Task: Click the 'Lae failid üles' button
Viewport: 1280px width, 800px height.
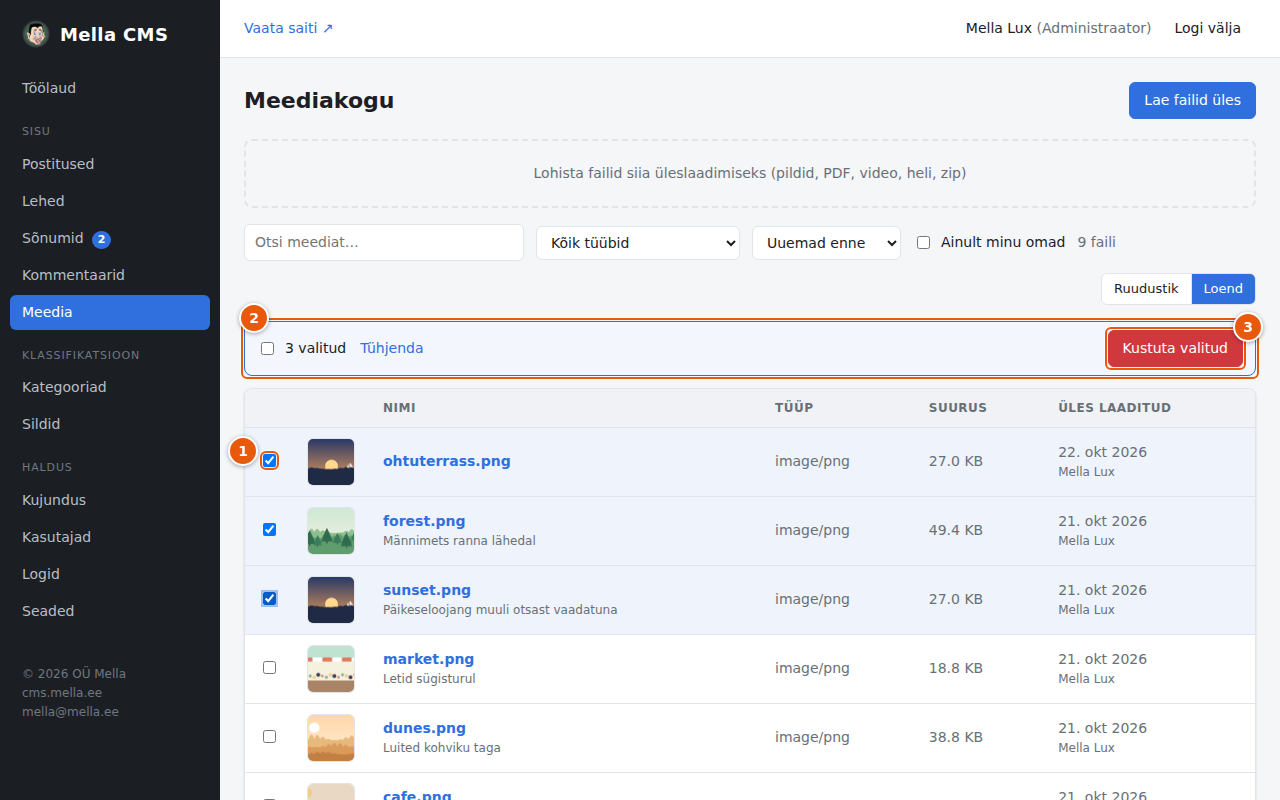Action: [1192, 100]
